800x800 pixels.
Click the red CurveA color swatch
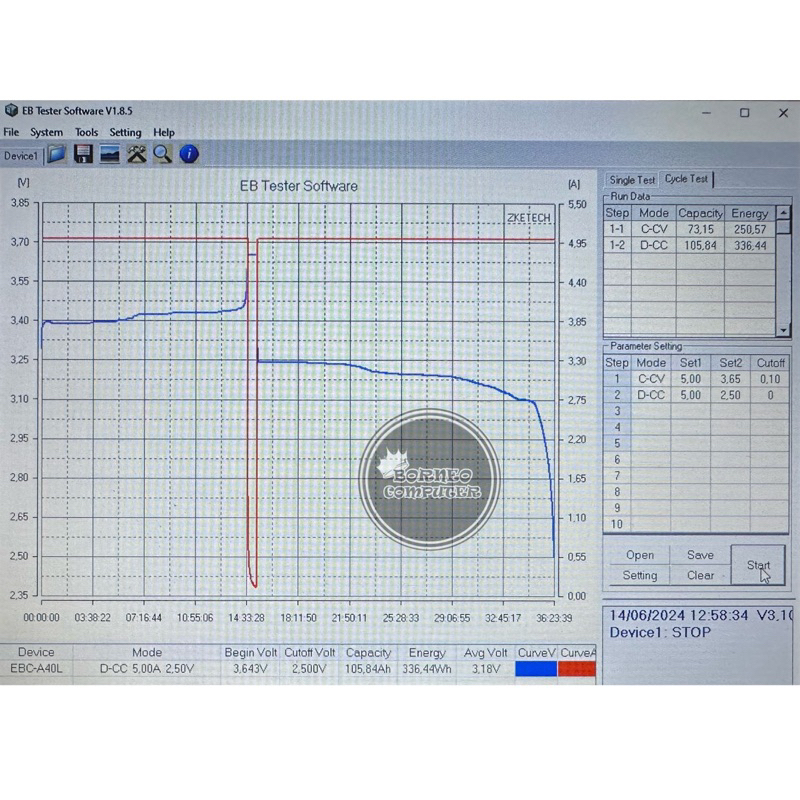click(x=577, y=668)
